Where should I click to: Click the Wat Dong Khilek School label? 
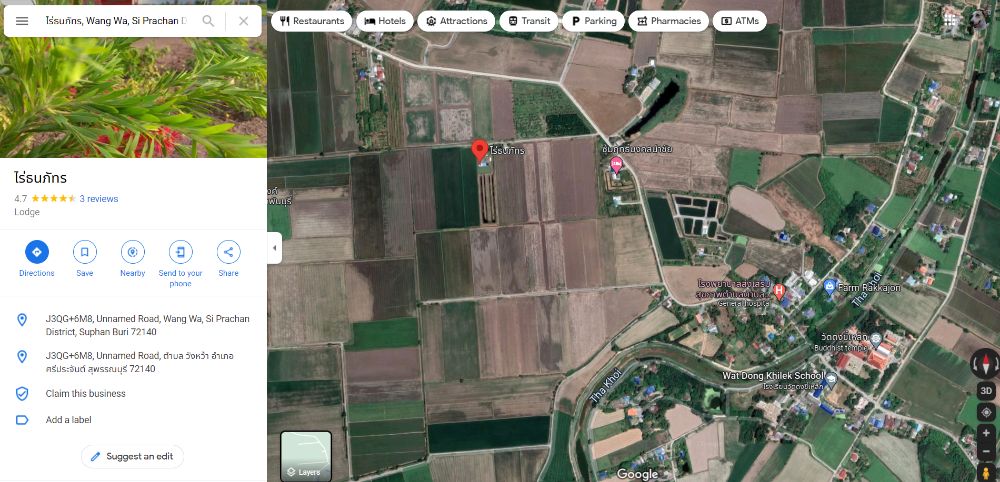[773, 376]
